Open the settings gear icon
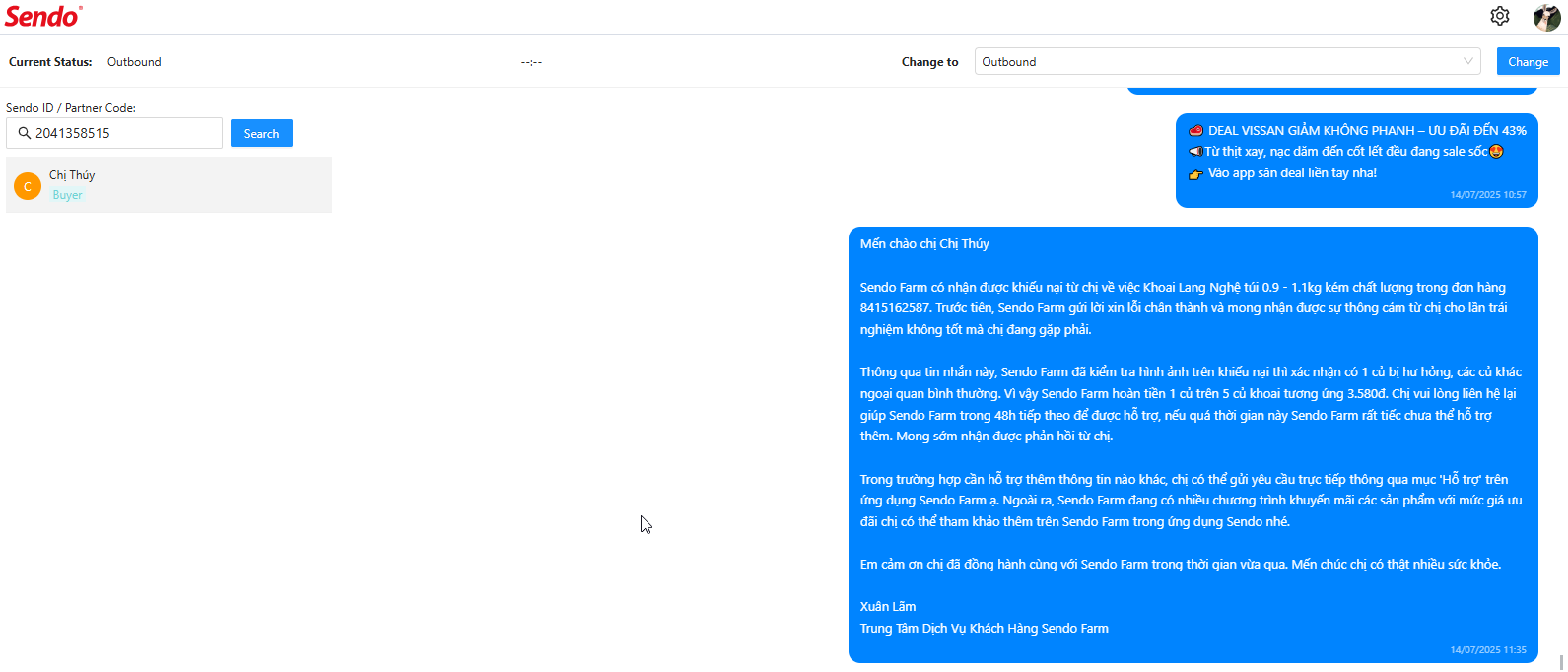 pos(1499,16)
